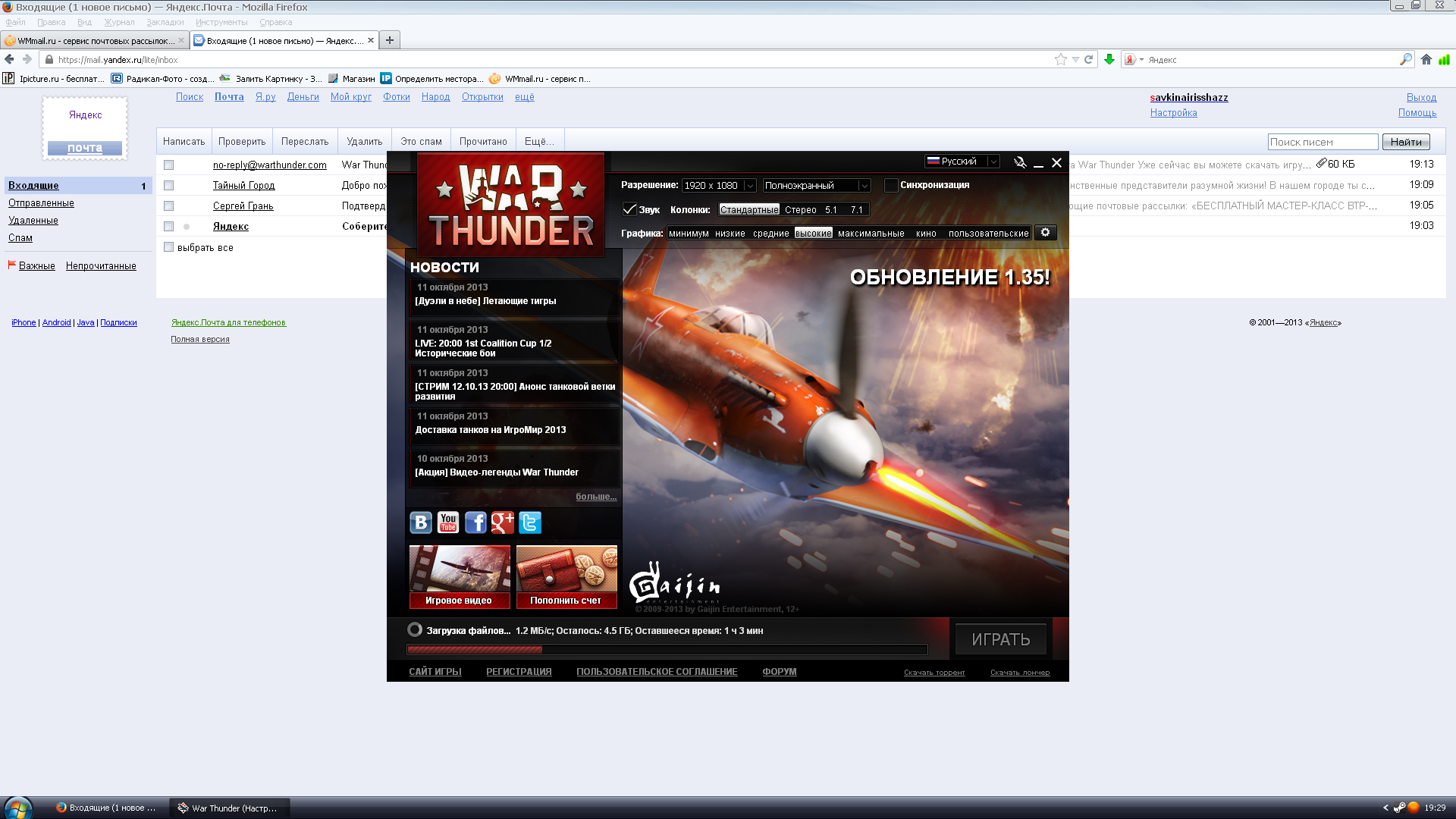Viewport: 1456px width, 819px height.
Task: Check the выбрать все checkbox
Action: coord(169,247)
